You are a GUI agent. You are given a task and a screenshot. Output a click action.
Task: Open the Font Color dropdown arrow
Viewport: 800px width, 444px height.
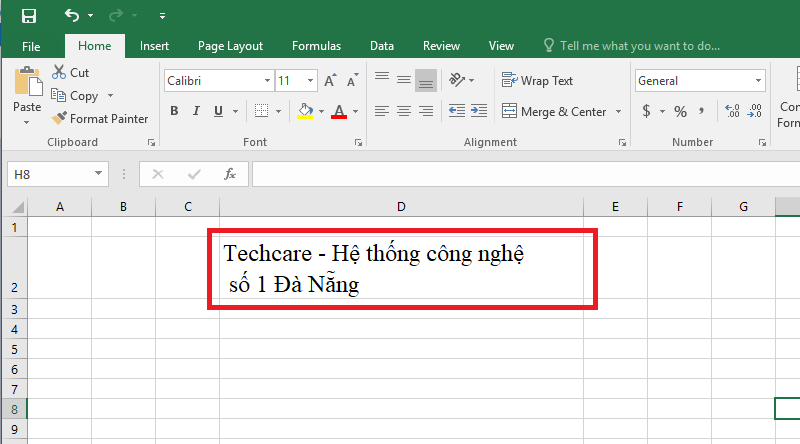356,111
